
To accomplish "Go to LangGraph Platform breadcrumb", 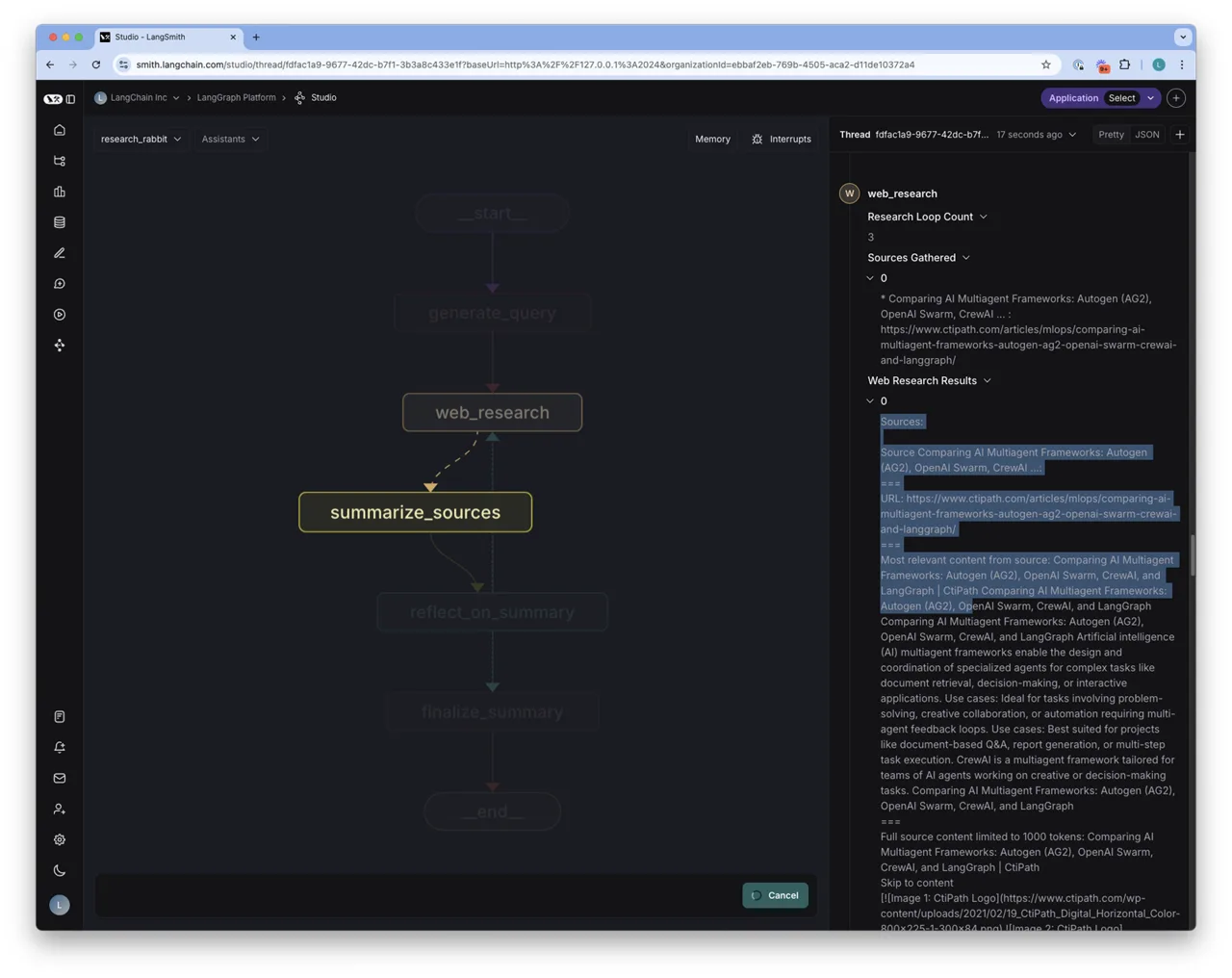I will click(x=236, y=98).
